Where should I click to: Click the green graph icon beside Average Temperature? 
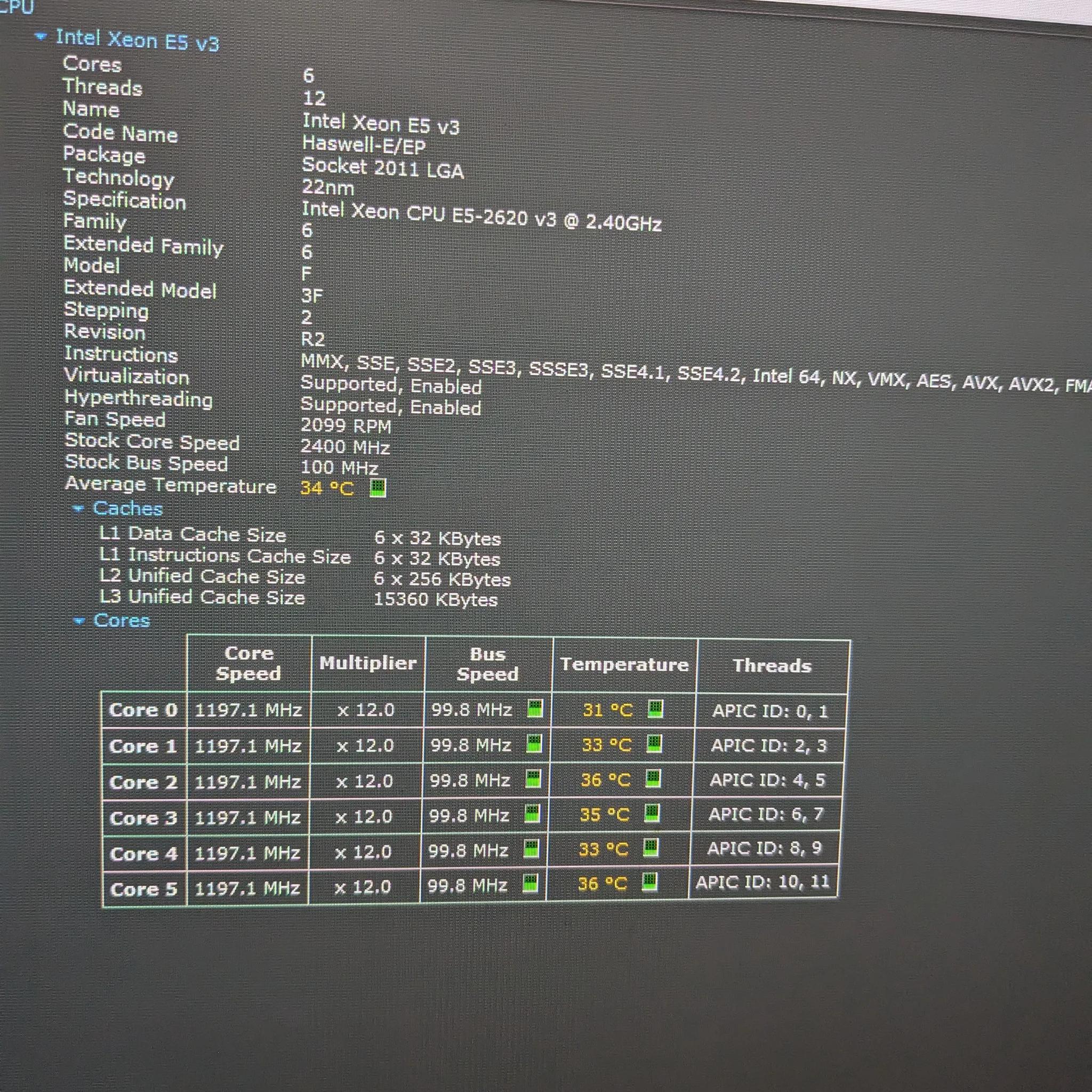(378, 487)
